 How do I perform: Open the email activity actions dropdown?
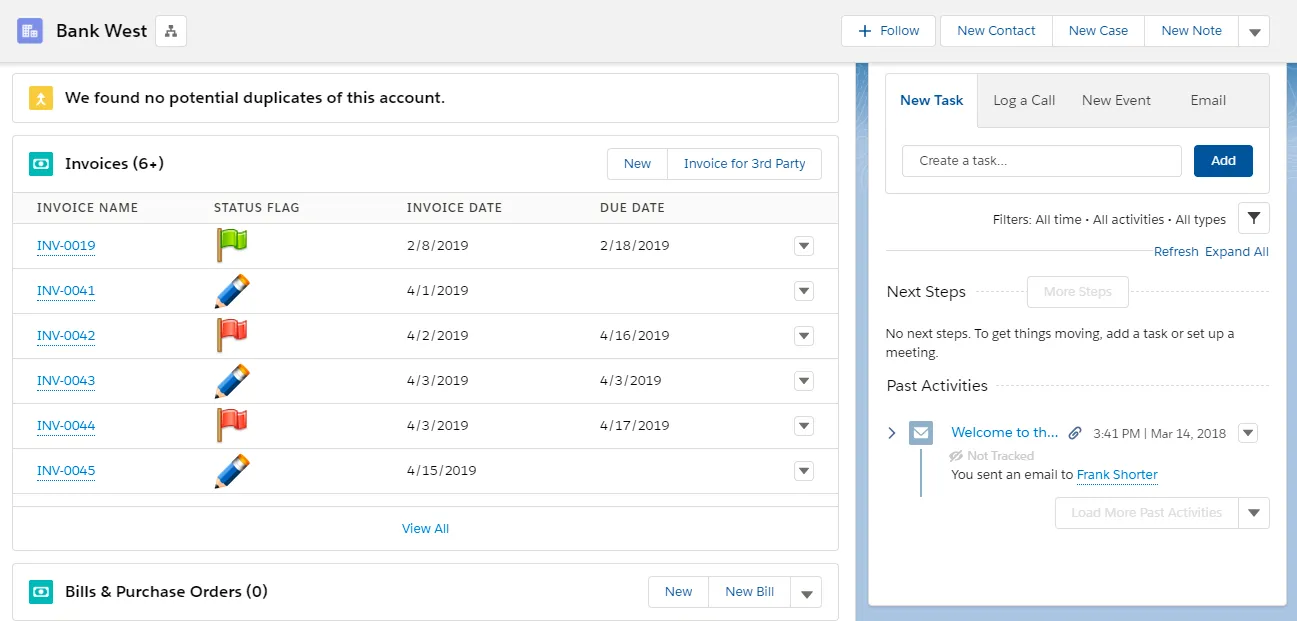[1247, 433]
